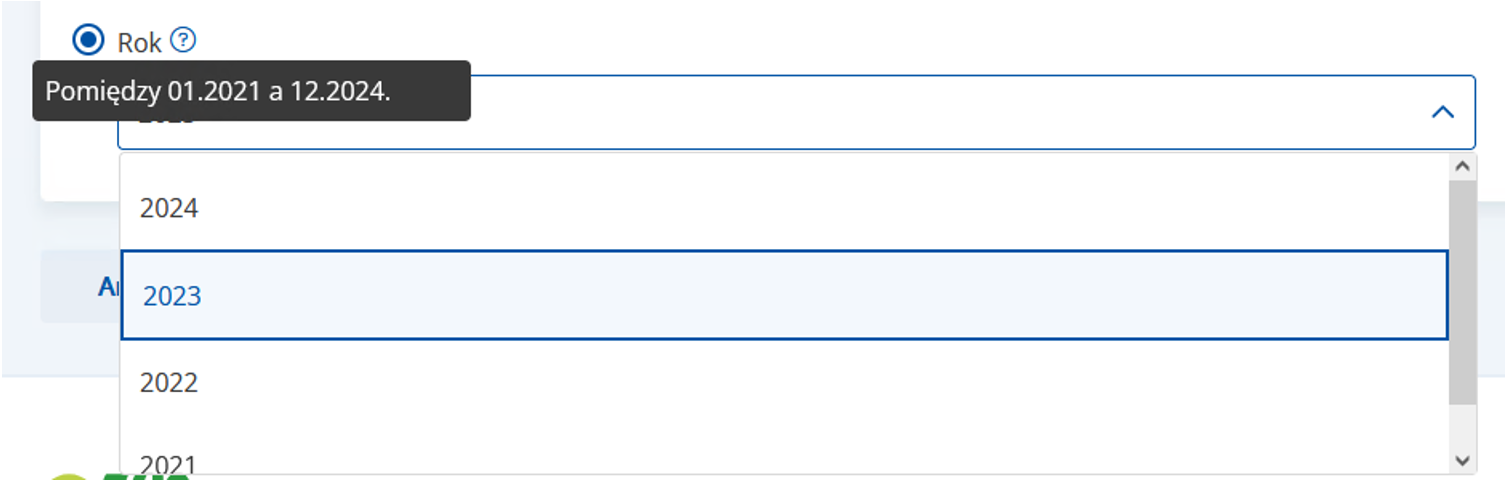1506x482 pixels.
Task: Click the help question mark beside Rok
Action: coord(183,41)
